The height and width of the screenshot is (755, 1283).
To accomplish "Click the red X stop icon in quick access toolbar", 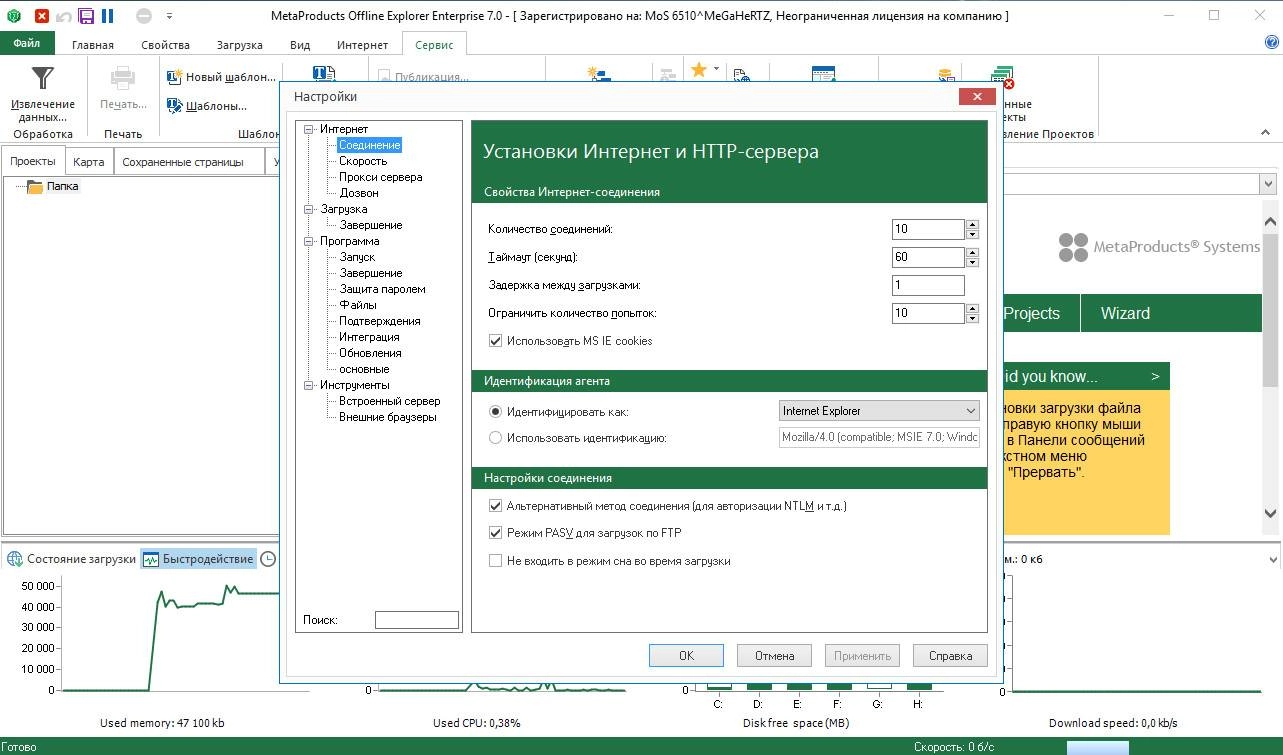I will 41,16.
